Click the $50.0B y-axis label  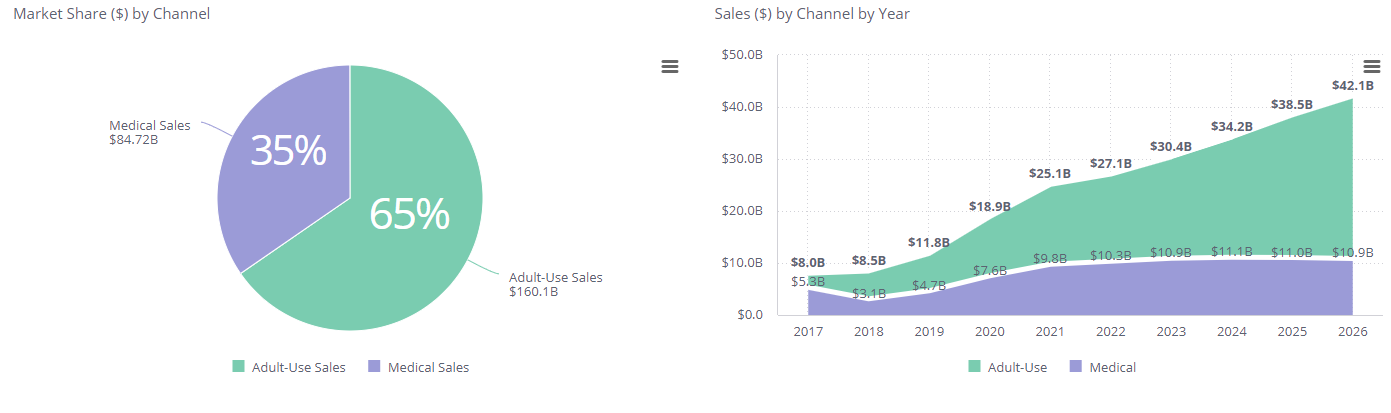point(741,55)
